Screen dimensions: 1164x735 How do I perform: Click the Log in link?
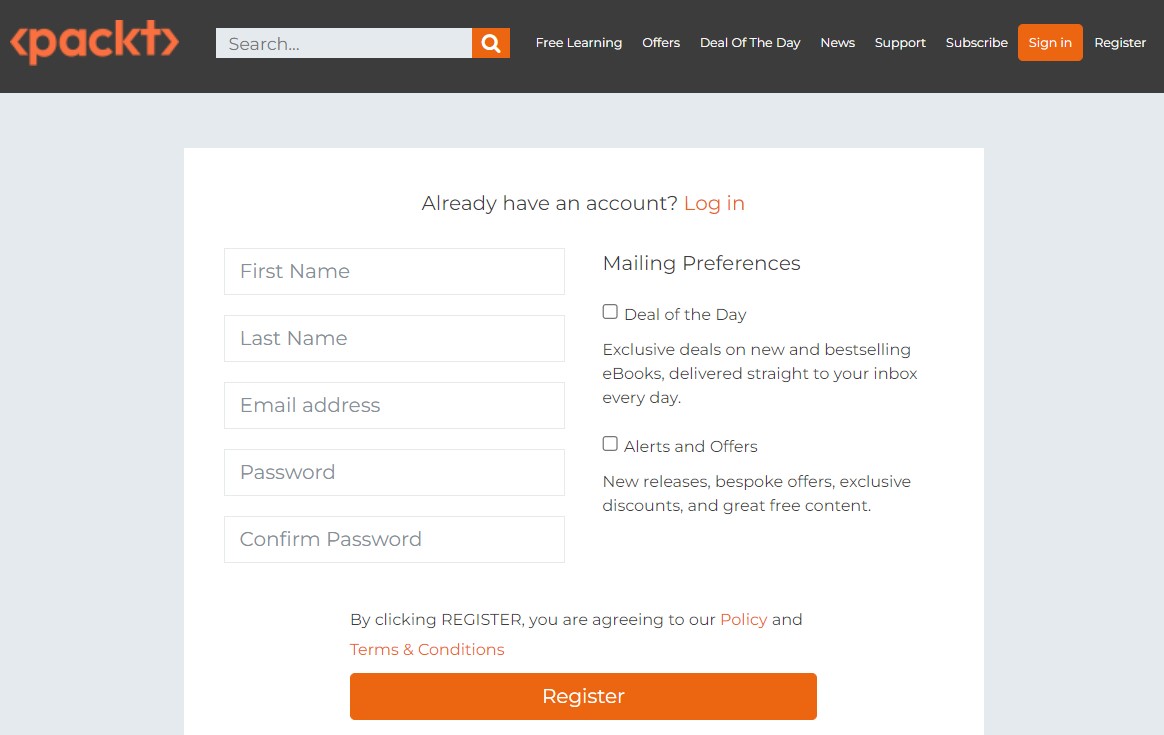(714, 203)
